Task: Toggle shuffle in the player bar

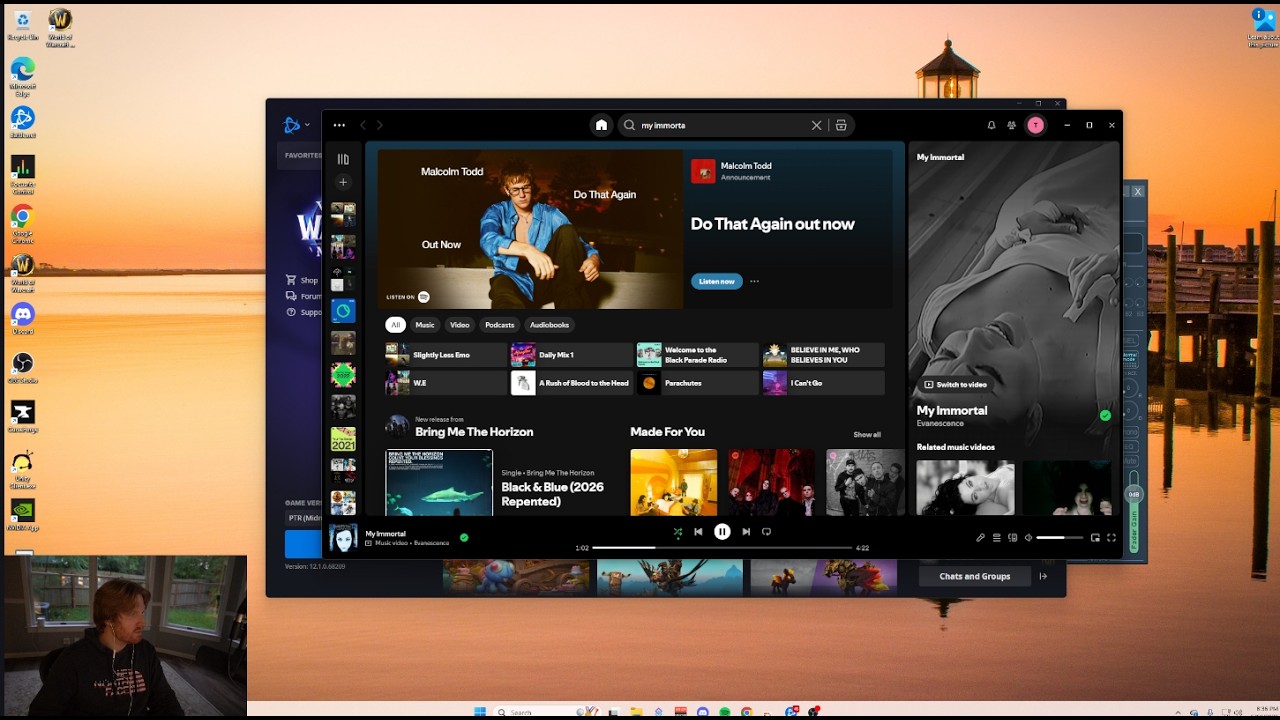Action: click(677, 532)
